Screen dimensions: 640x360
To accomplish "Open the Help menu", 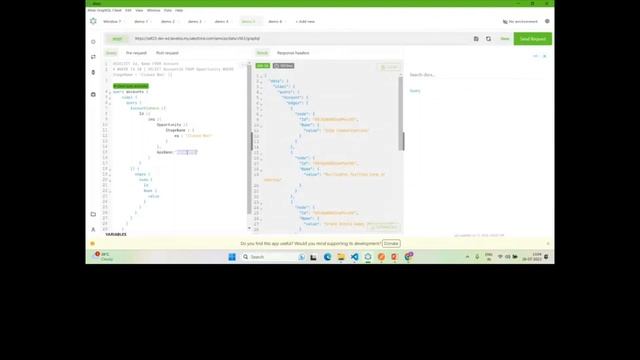I will (179, 10).
